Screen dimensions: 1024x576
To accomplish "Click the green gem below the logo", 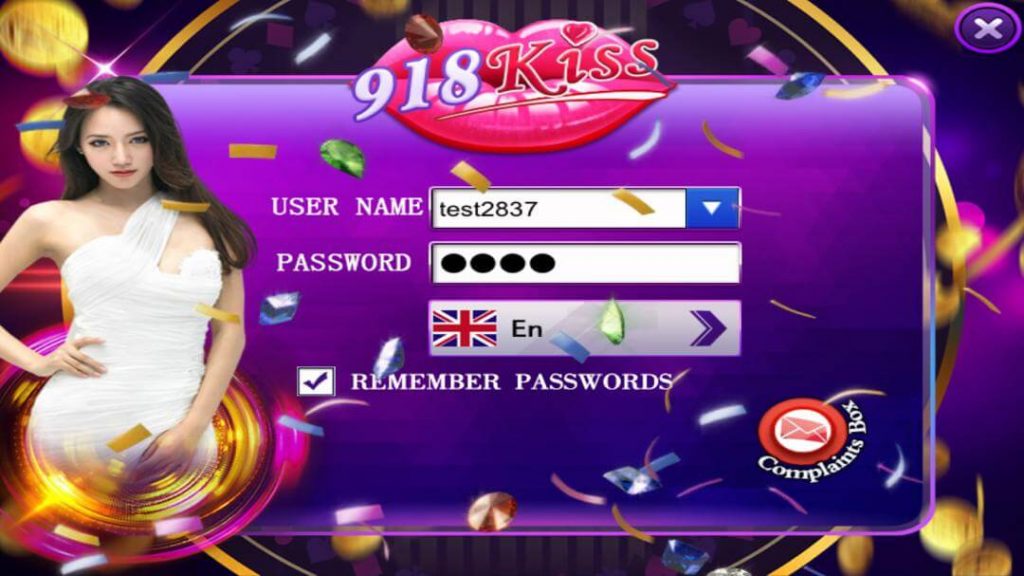I will [x=343, y=158].
